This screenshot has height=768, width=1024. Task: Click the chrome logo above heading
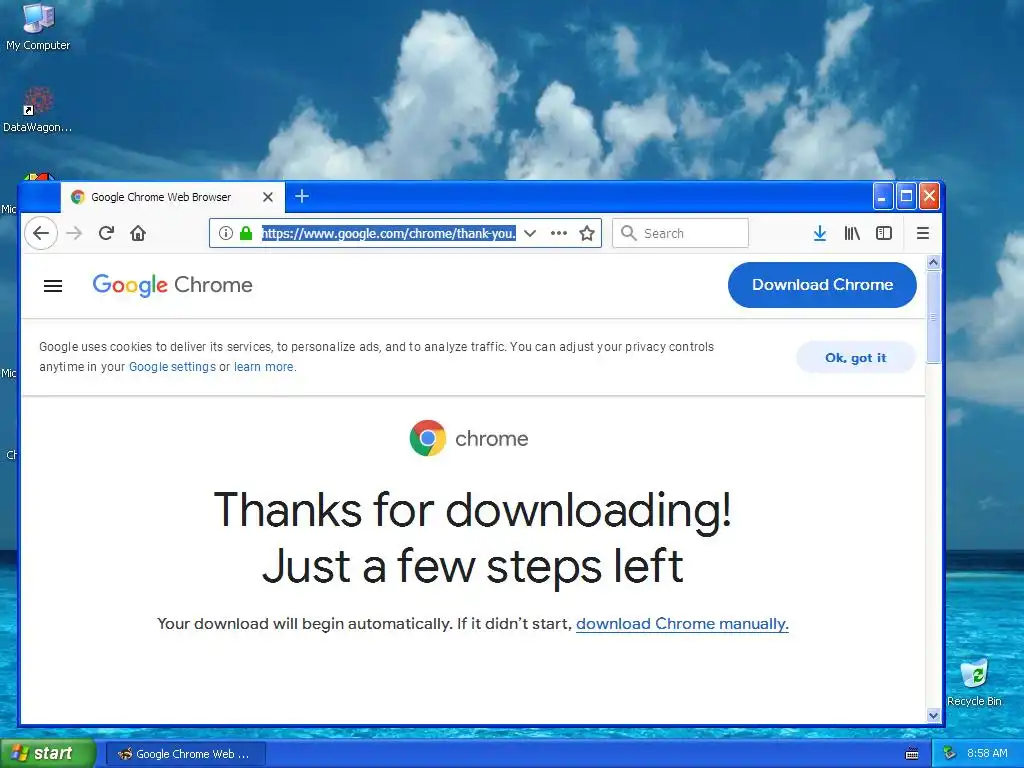pos(469,438)
